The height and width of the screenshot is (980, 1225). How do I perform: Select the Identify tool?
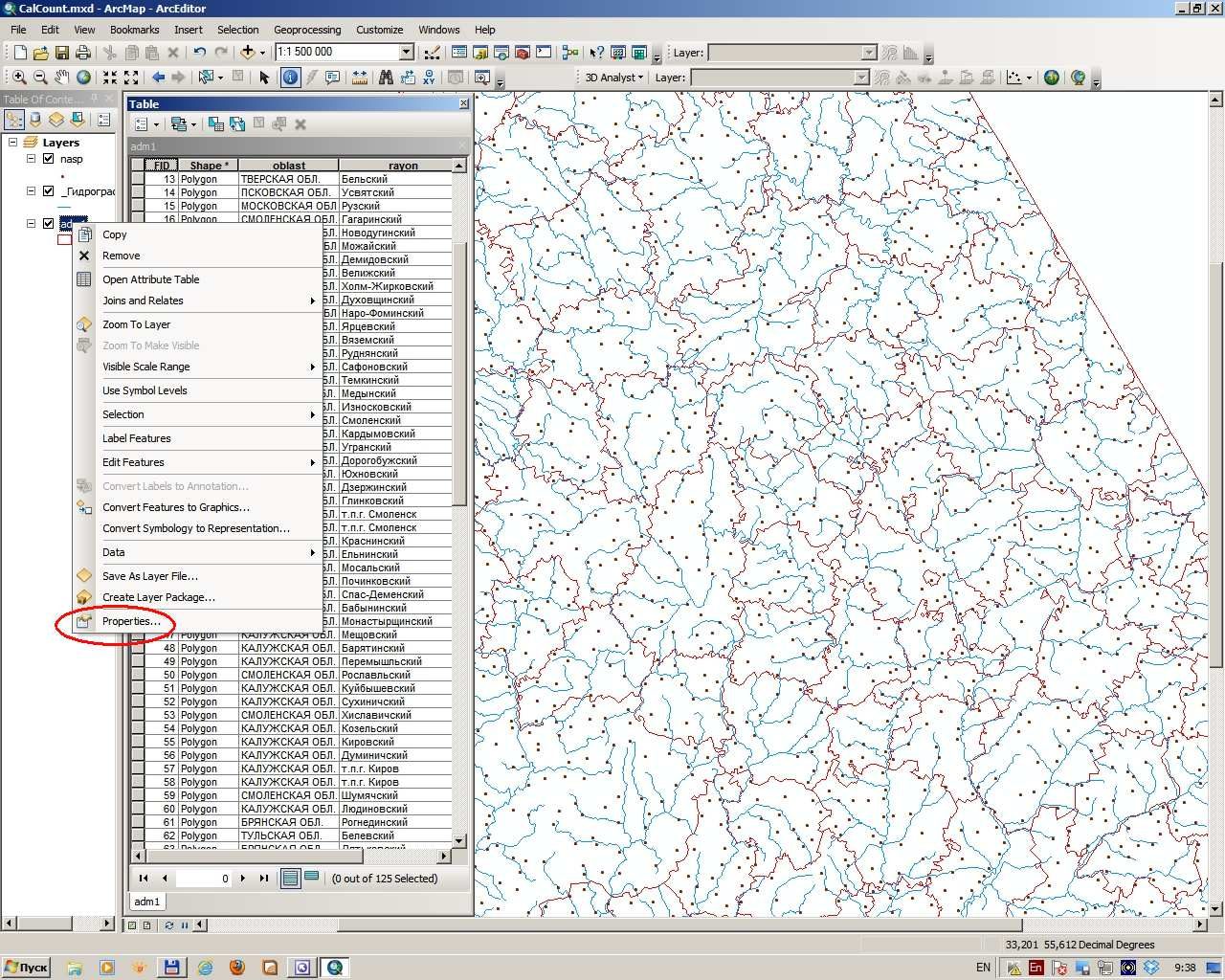coord(290,78)
